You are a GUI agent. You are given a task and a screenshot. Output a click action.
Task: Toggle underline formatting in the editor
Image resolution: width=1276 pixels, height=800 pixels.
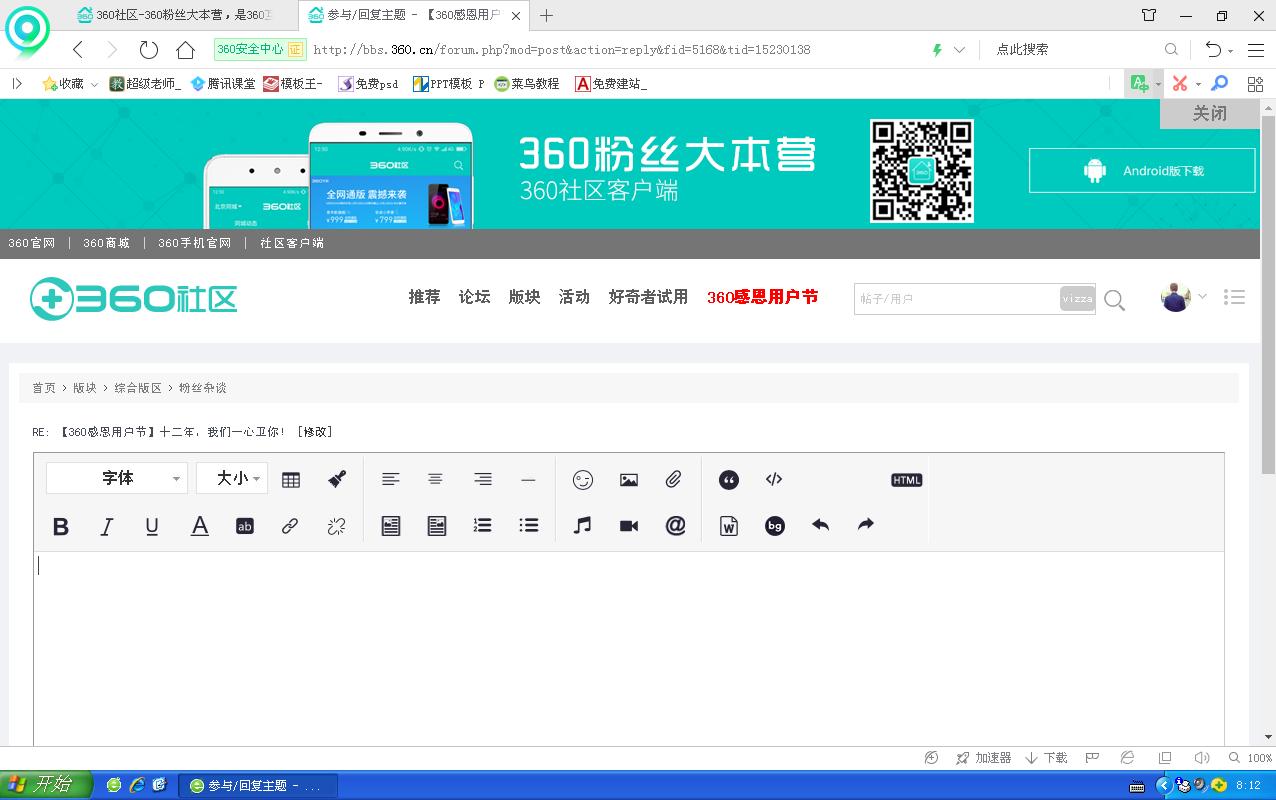[152, 526]
